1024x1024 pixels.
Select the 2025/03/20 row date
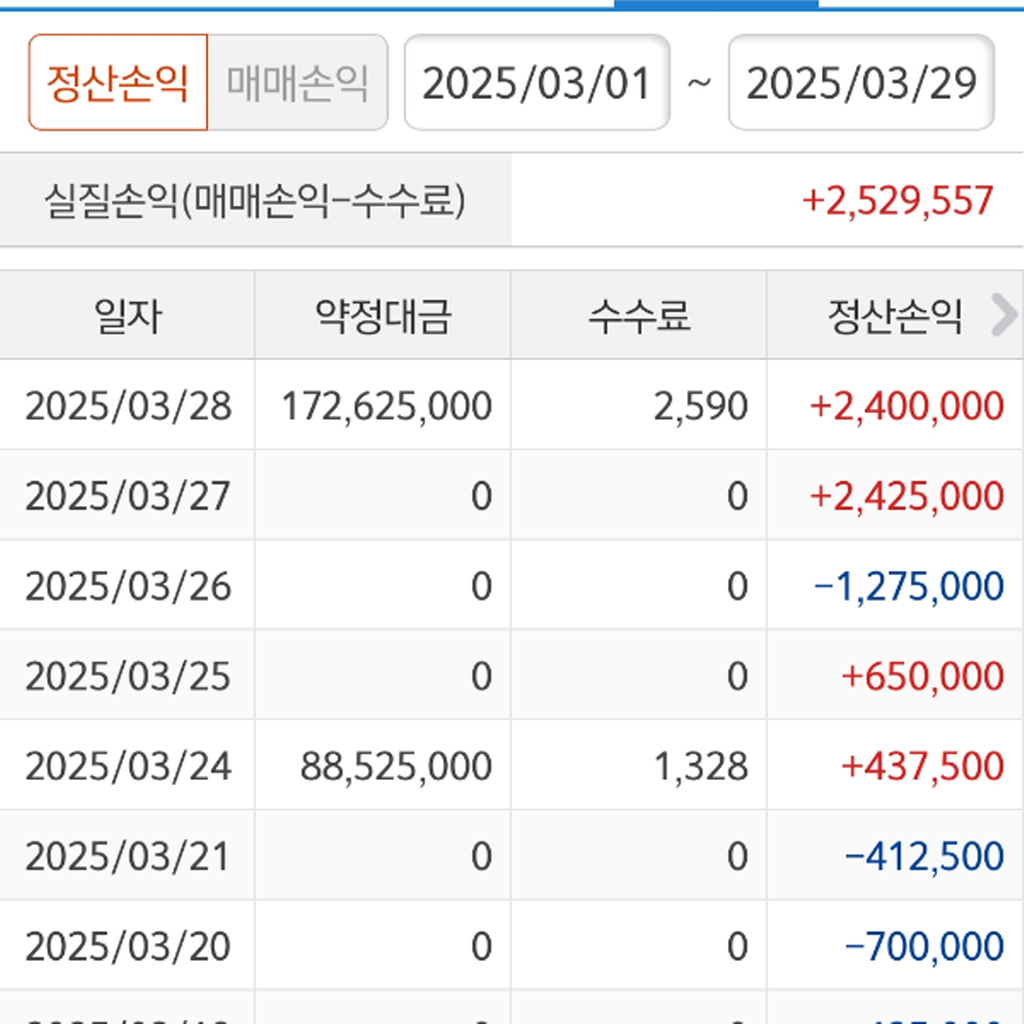click(x=128, y=946)
